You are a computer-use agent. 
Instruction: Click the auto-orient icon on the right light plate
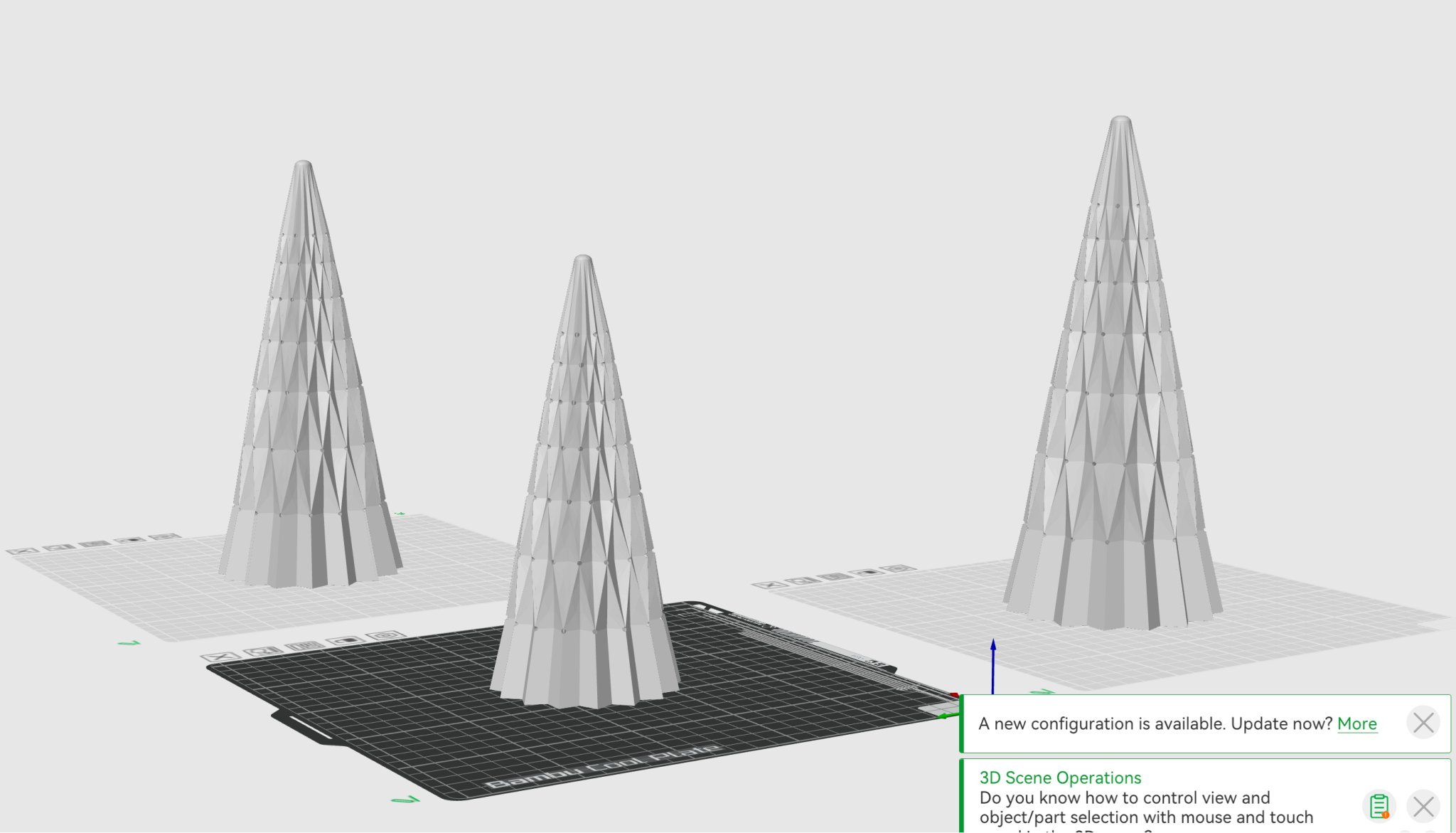pyautogui.click(x=803, y=580)
